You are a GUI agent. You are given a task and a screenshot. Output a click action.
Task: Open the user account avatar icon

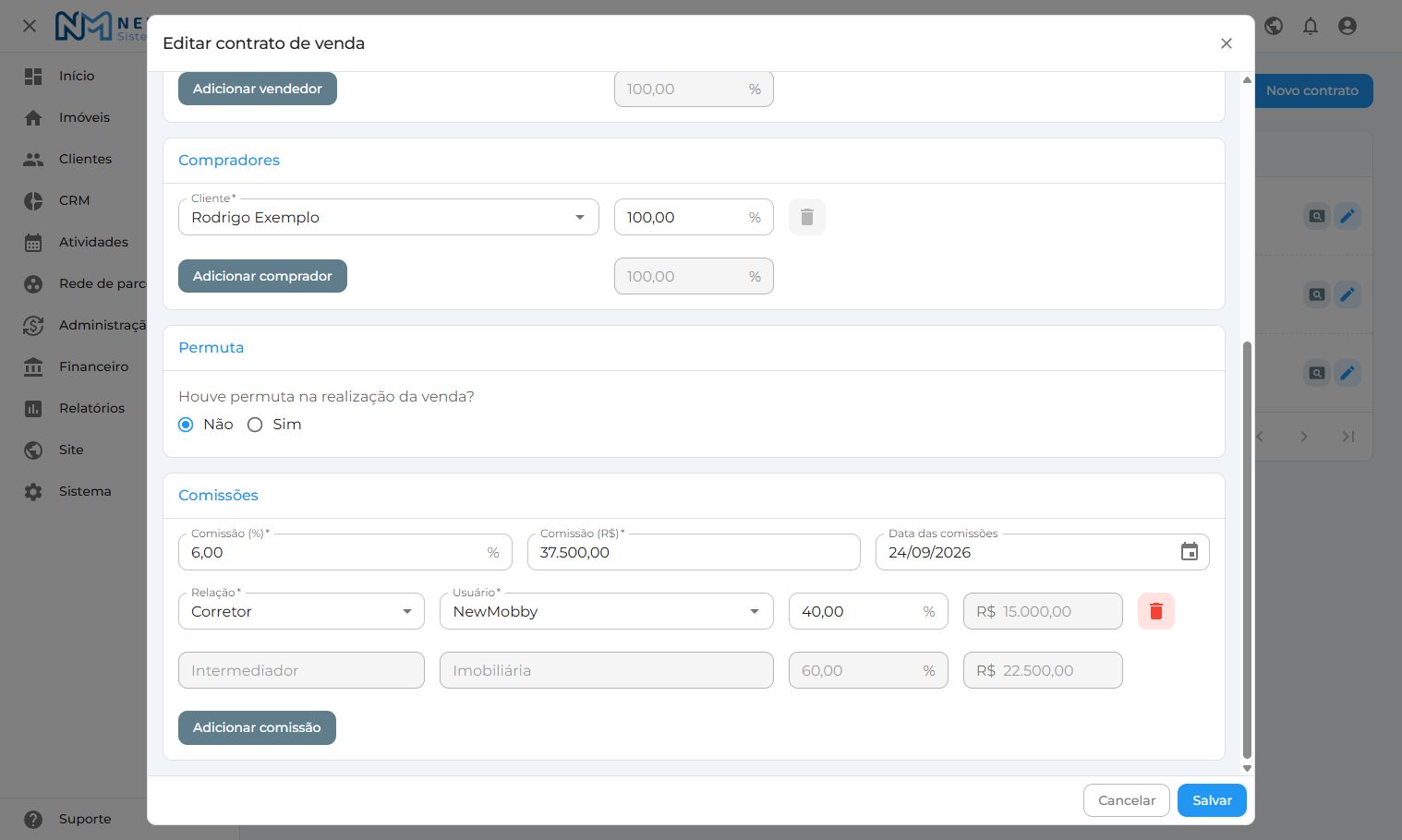click(x=1347, y=26)
